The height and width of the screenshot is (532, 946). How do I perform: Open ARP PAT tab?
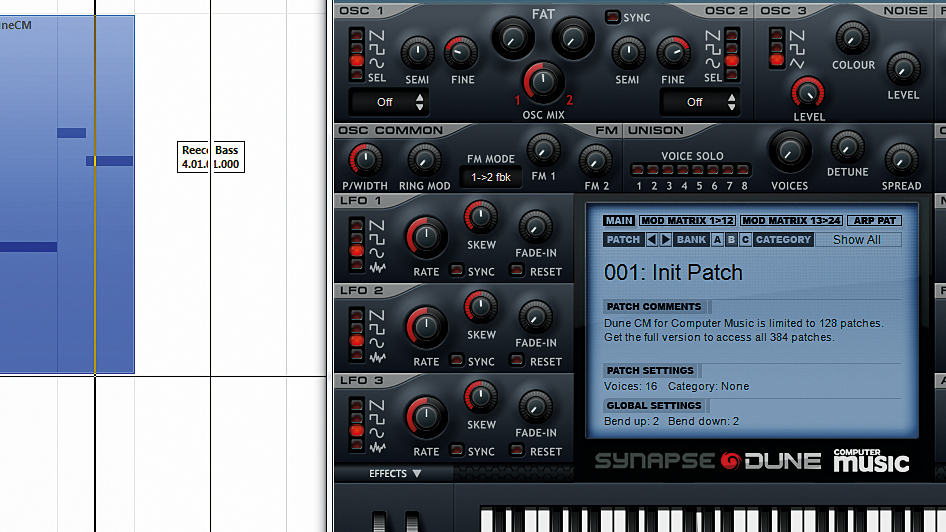(874, 221)
